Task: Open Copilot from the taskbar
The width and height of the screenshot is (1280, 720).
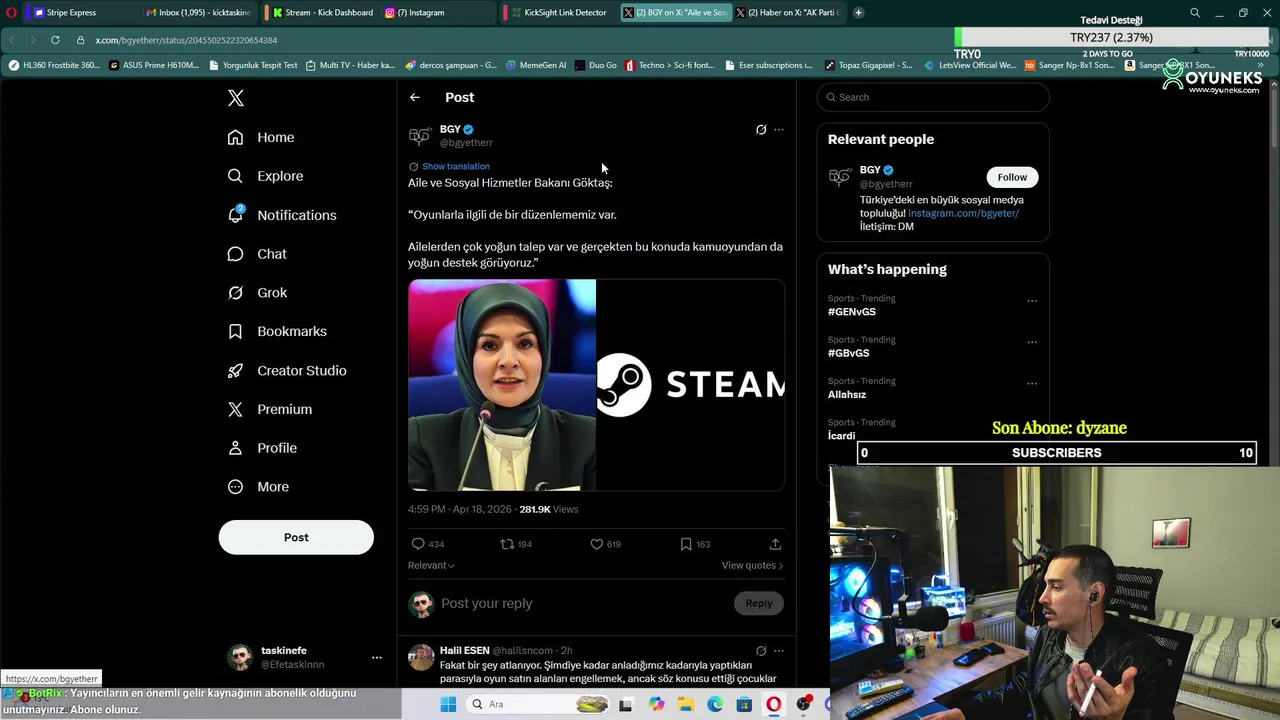Action: tap(656, 704)
